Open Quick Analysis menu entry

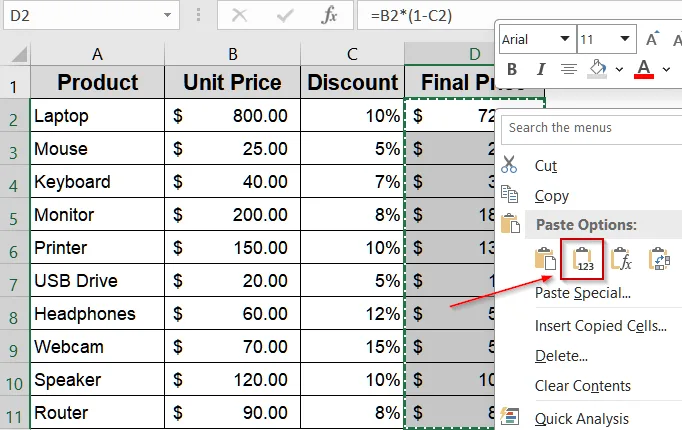tap(582, 419)
